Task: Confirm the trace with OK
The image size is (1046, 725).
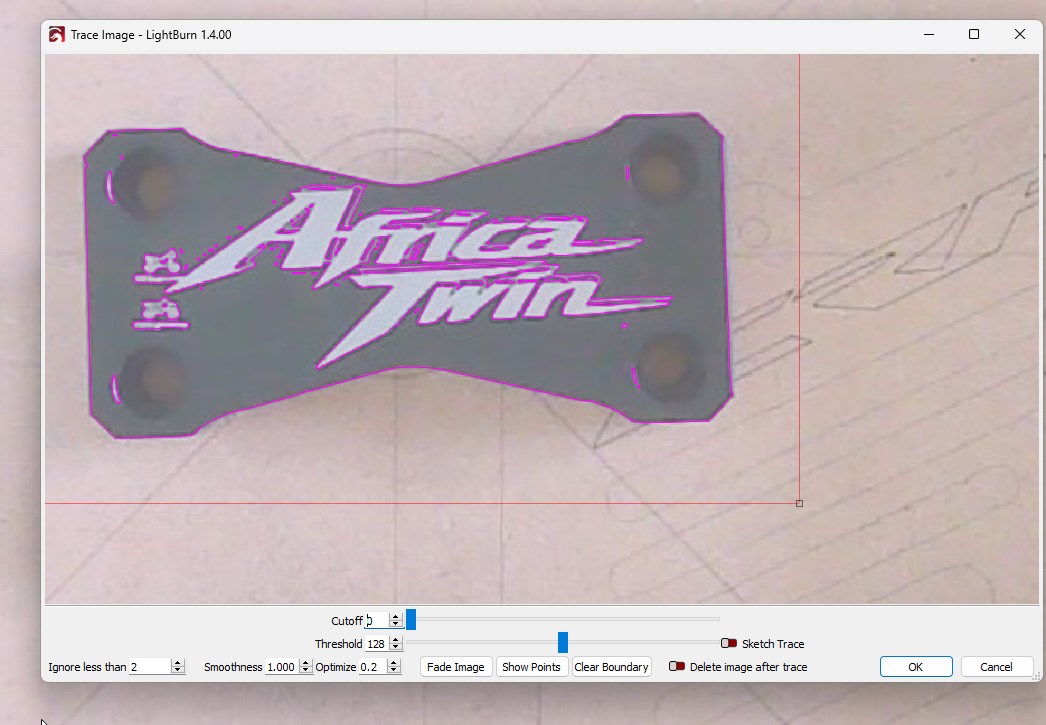Action: pyautogui.click(x=915, y=667)
